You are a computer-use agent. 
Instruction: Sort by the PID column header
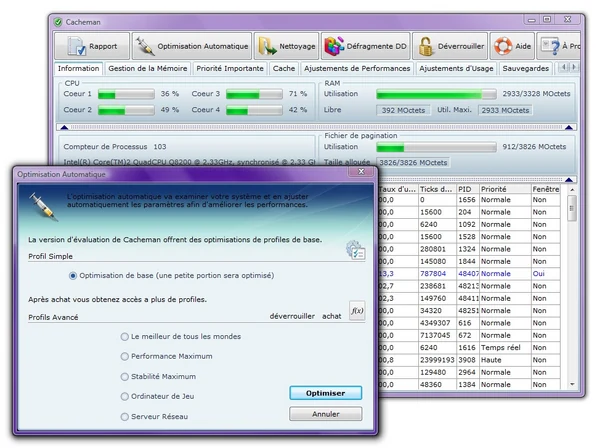[468, 189]
